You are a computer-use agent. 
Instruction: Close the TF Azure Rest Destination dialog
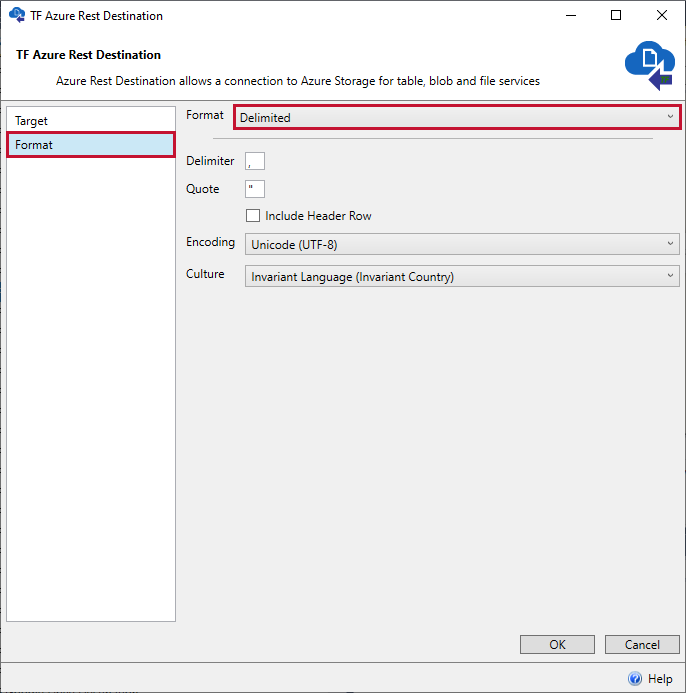pos(662,15)
